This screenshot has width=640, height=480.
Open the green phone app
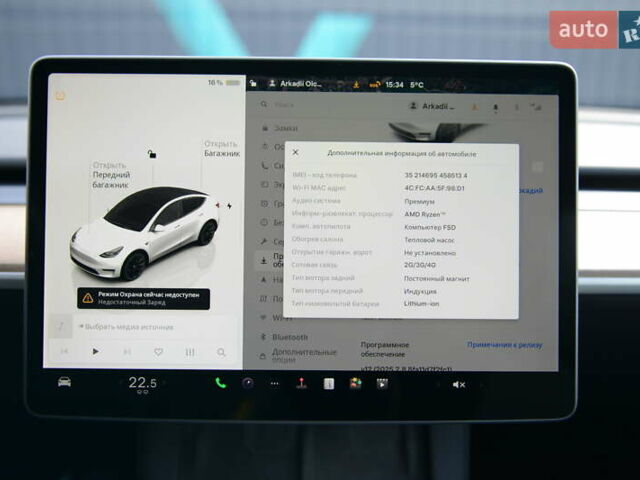pos(220,383)
